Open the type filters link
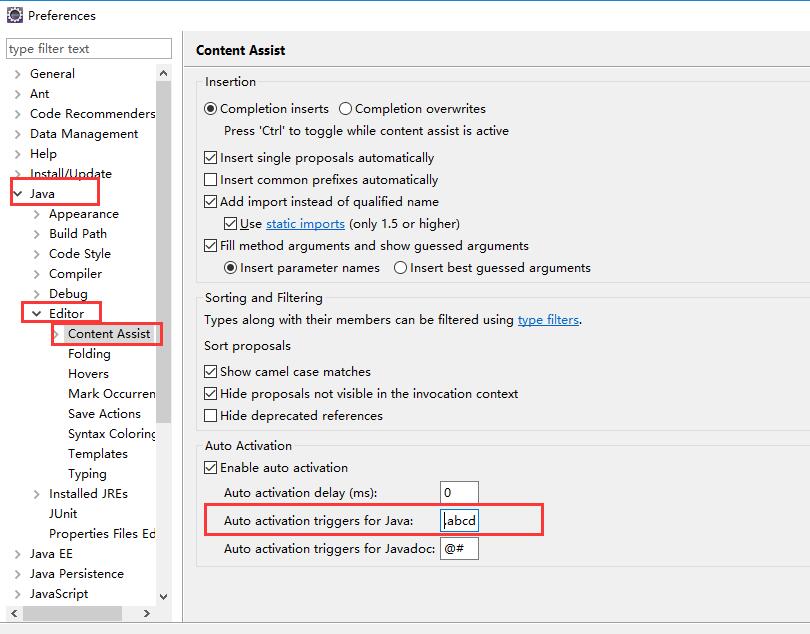Screen dimensions: 810x634 click(x=548, y=320)
